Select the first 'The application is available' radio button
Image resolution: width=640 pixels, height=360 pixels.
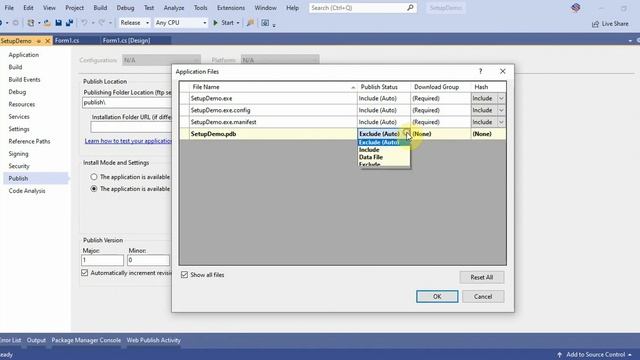pos(94,177)
